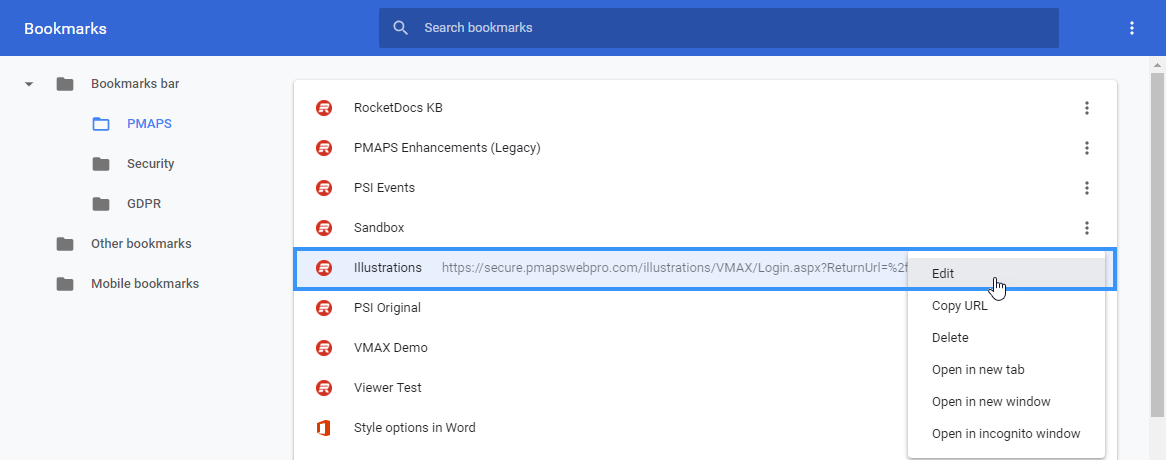Click the search magnifier icon
The image size is (1166, 460).
[401, 28]
